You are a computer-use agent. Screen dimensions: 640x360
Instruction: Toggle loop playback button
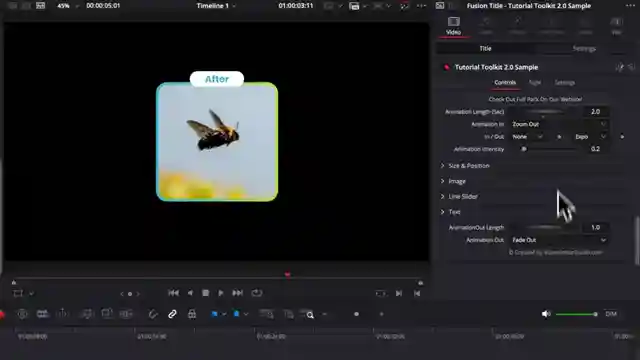click(x=257, y=293)
